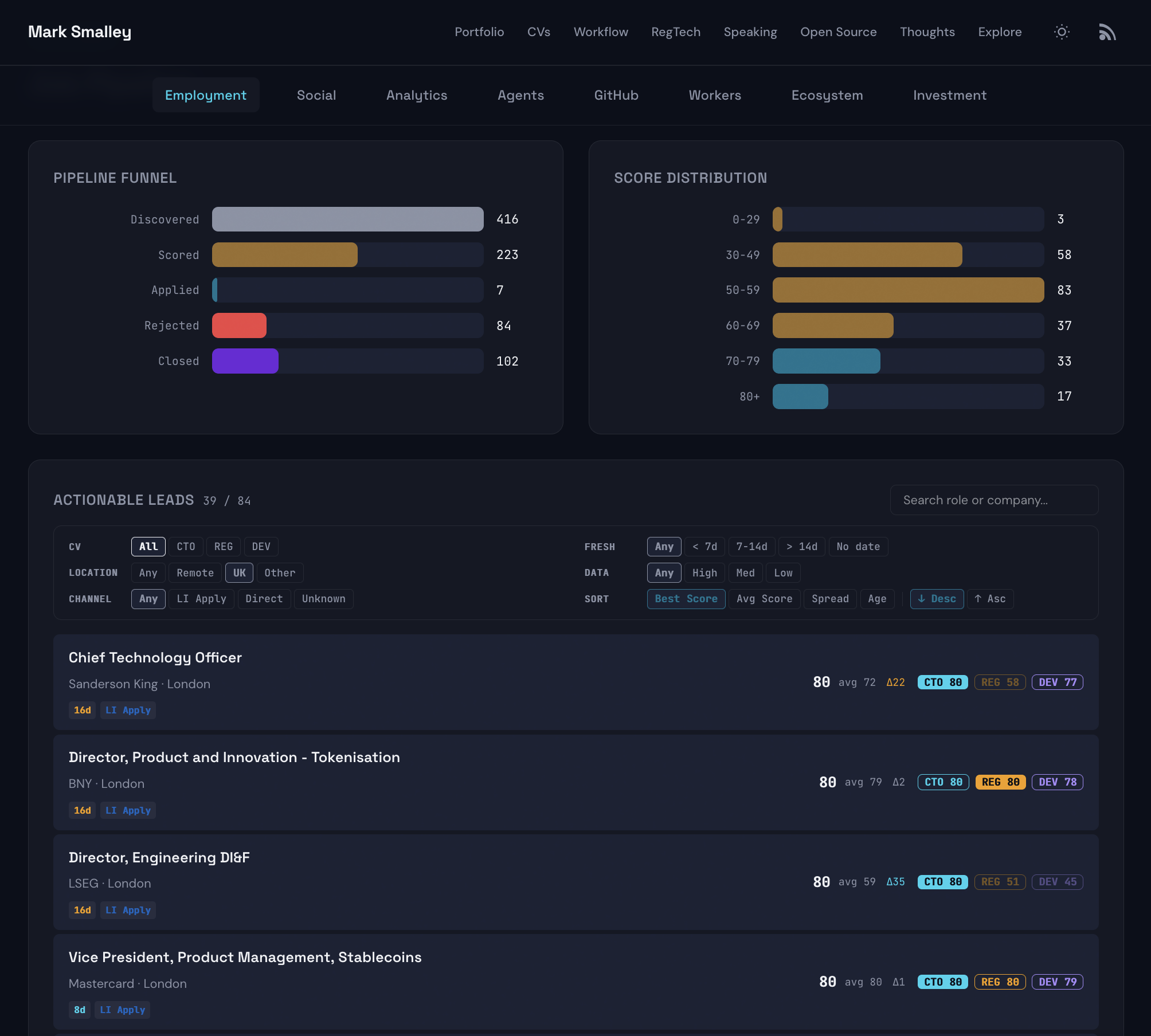Toggle the UK location filter
The image size is (1151, 1036).
coord(240,573)
